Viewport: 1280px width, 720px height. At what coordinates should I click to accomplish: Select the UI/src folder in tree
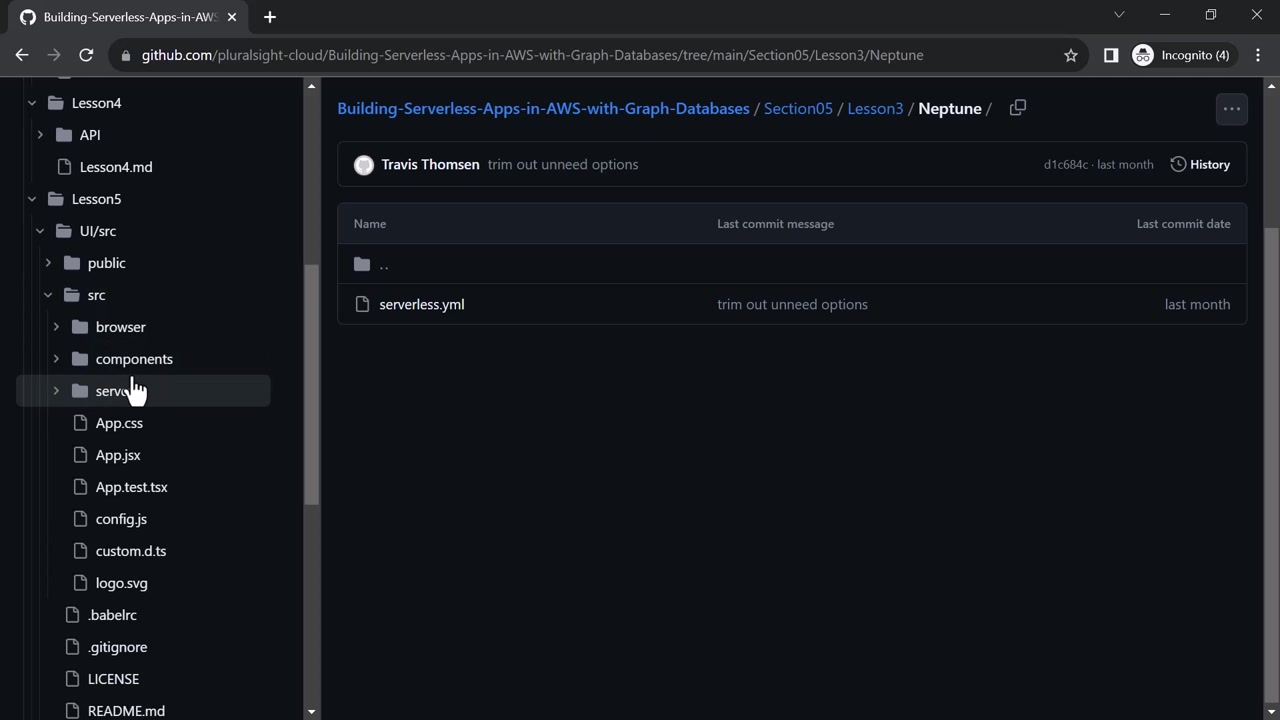click(x=98, y=231)
